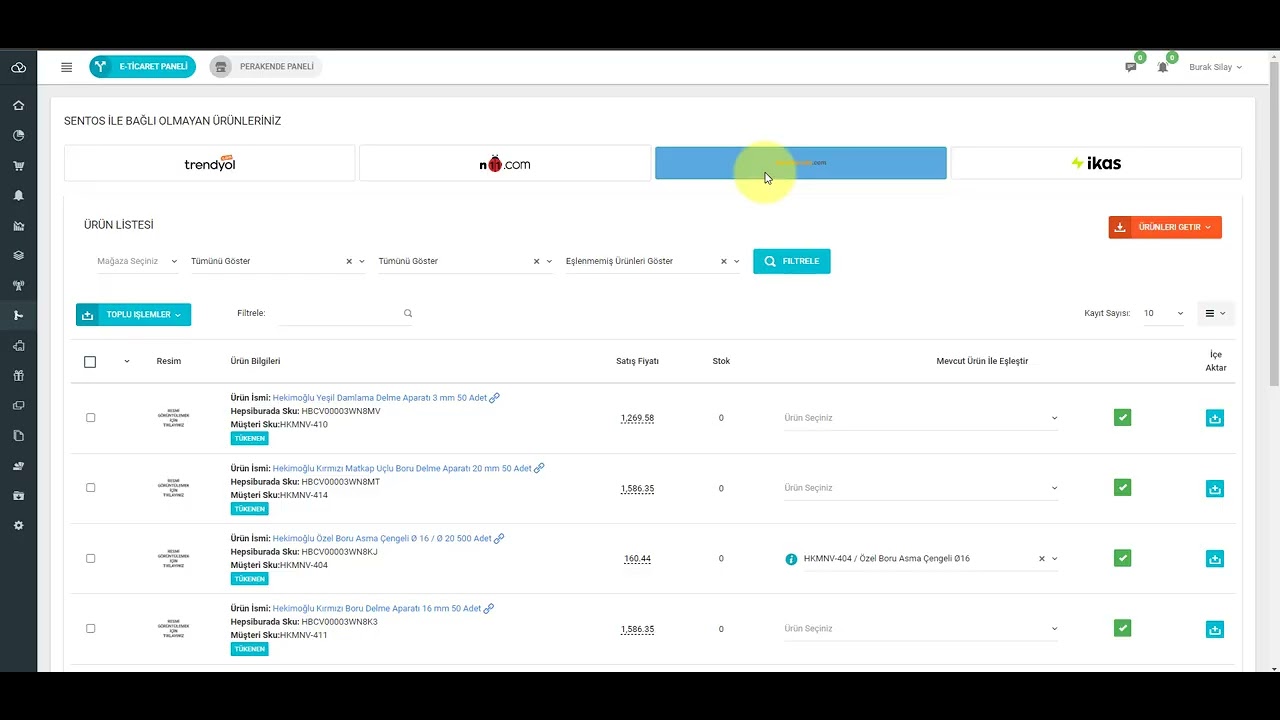This screenshot has width=1280, height=720.
Task: Click the bell icon in the sidebar
Action: (18, 196)
